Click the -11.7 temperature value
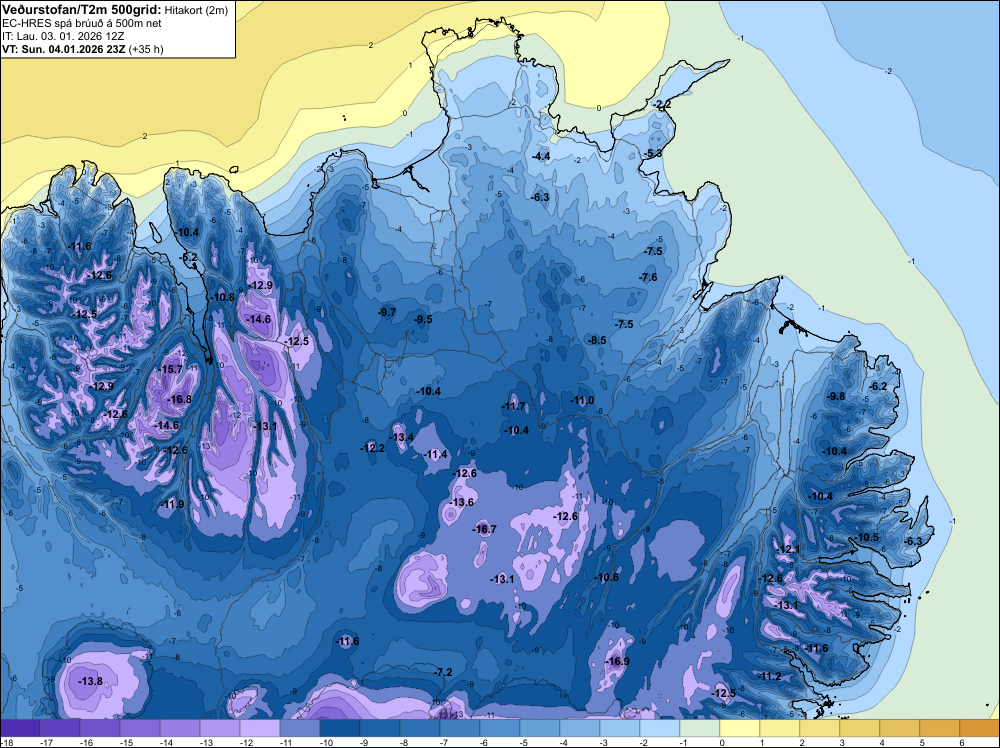Viewport: 1000px width, 748px height. [513, 406]
